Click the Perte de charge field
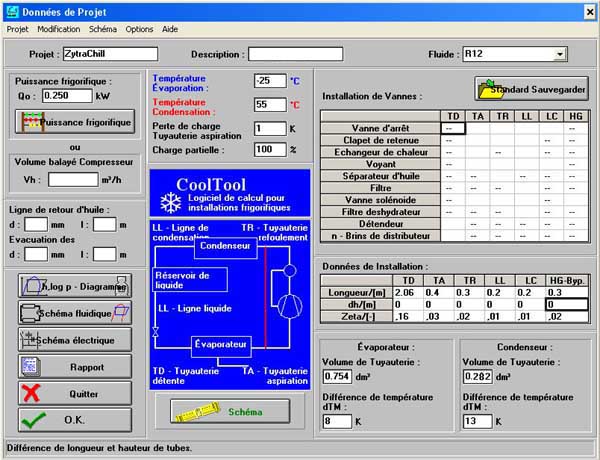Screen dimensions: 600x460 click(270, 129)
